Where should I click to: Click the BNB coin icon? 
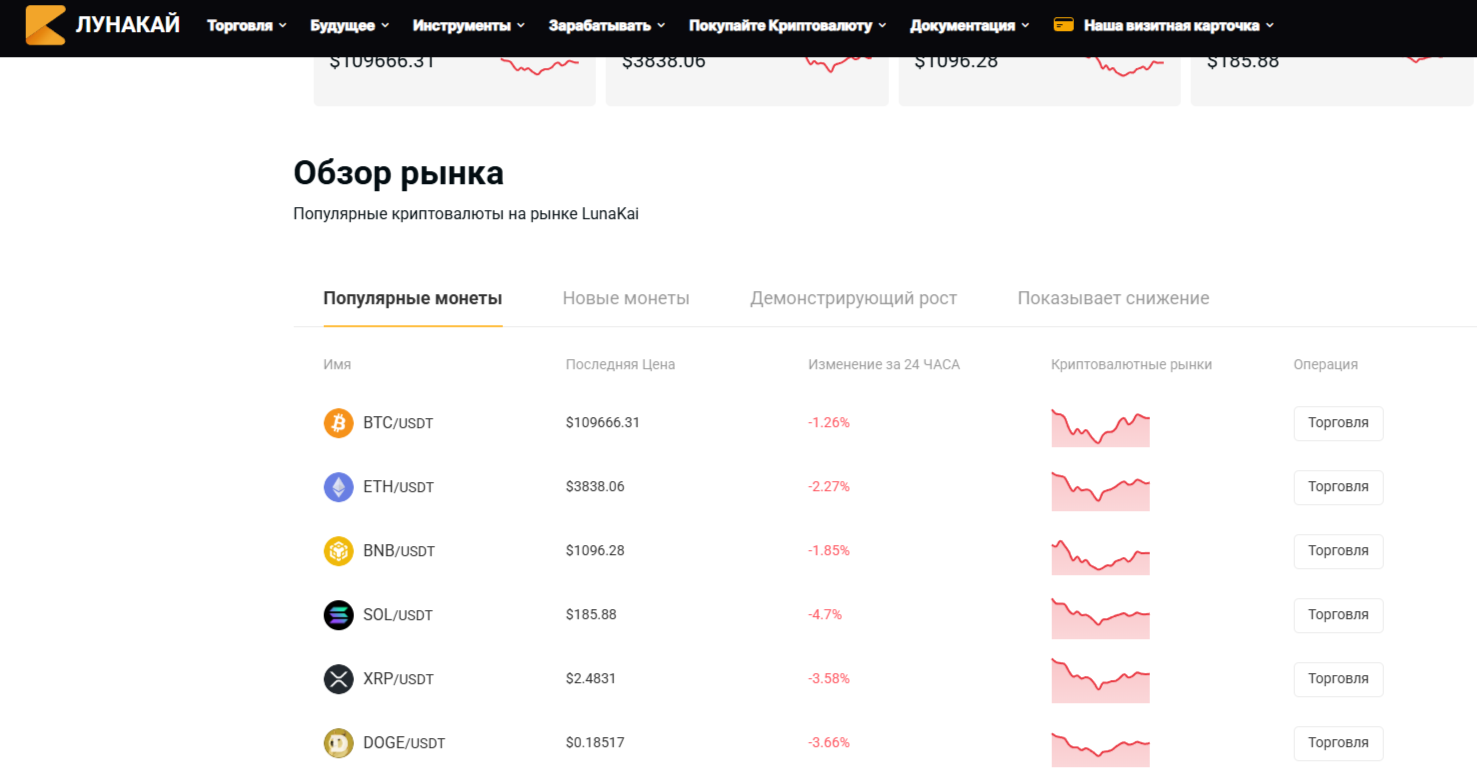pos(339,551)
